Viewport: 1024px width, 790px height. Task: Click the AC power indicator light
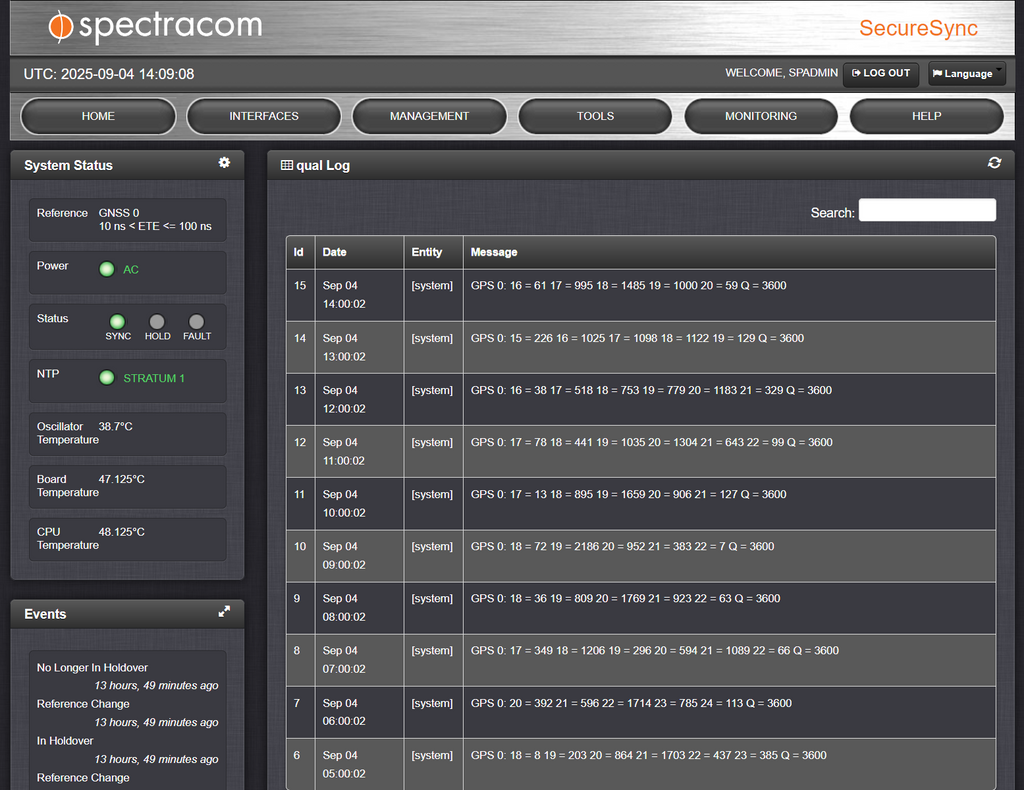tap(106, 269)
